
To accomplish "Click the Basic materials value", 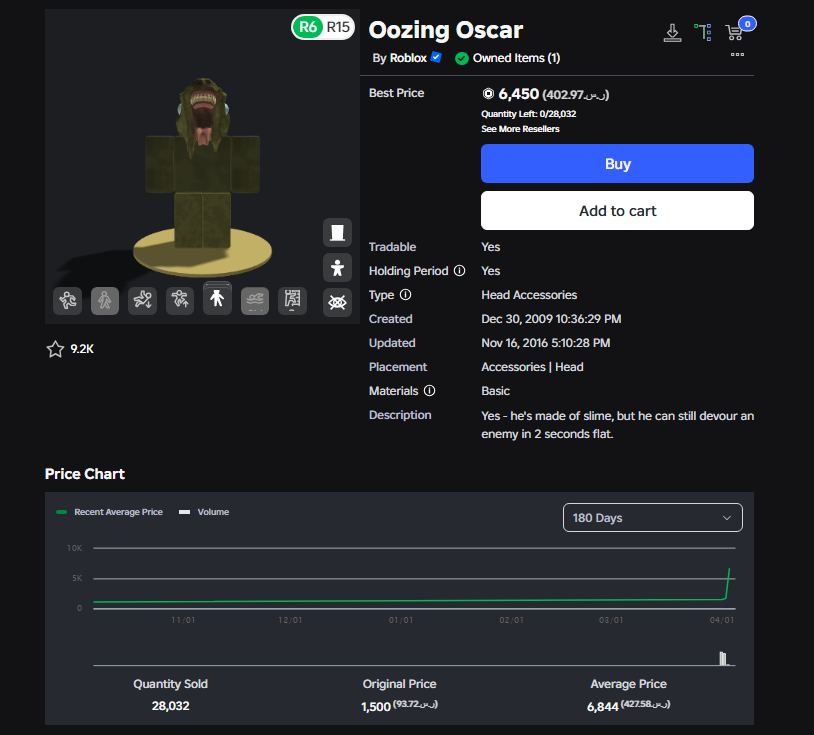I will (x=495, y=391).
